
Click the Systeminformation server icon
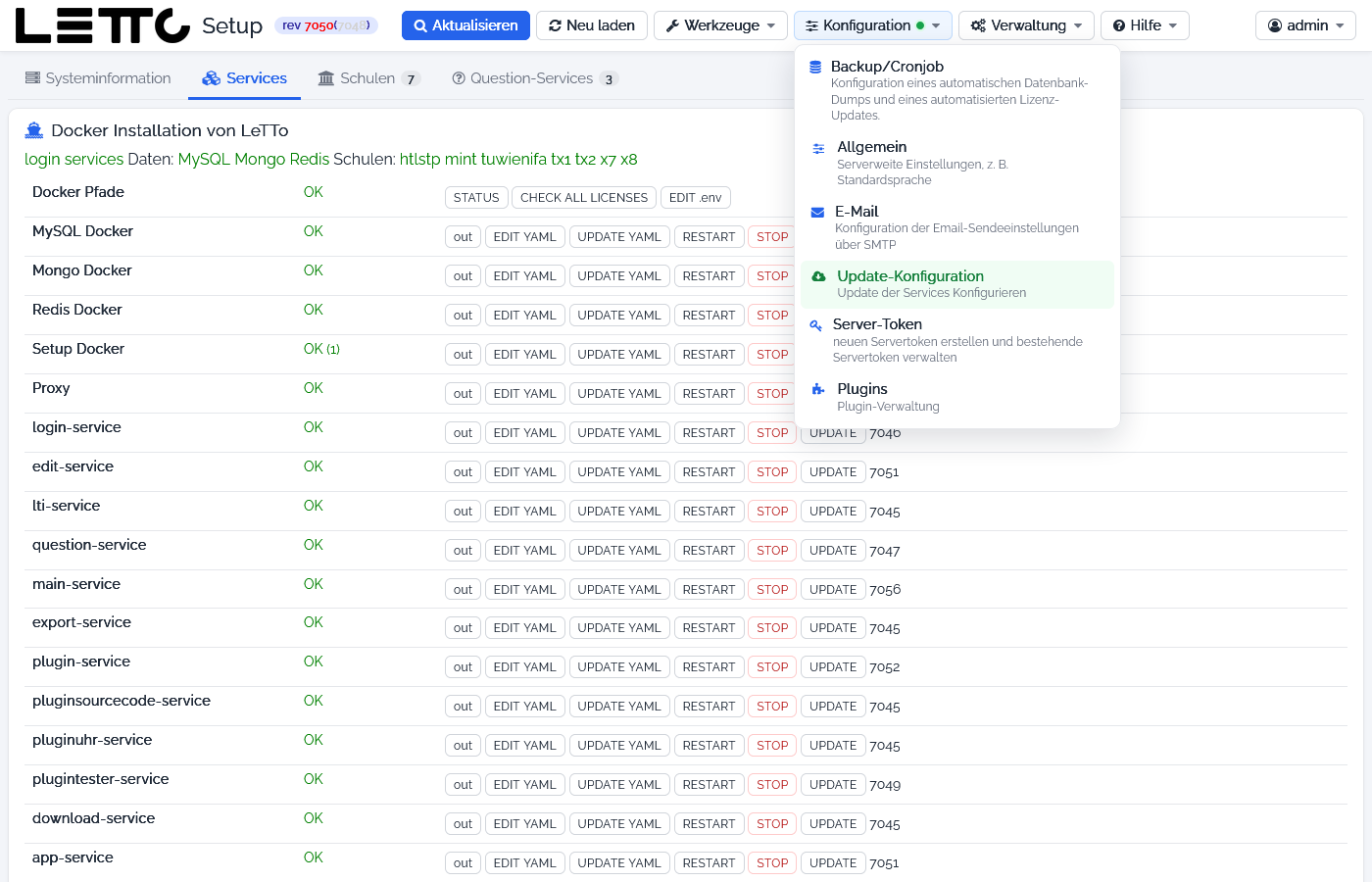[32, 78]
